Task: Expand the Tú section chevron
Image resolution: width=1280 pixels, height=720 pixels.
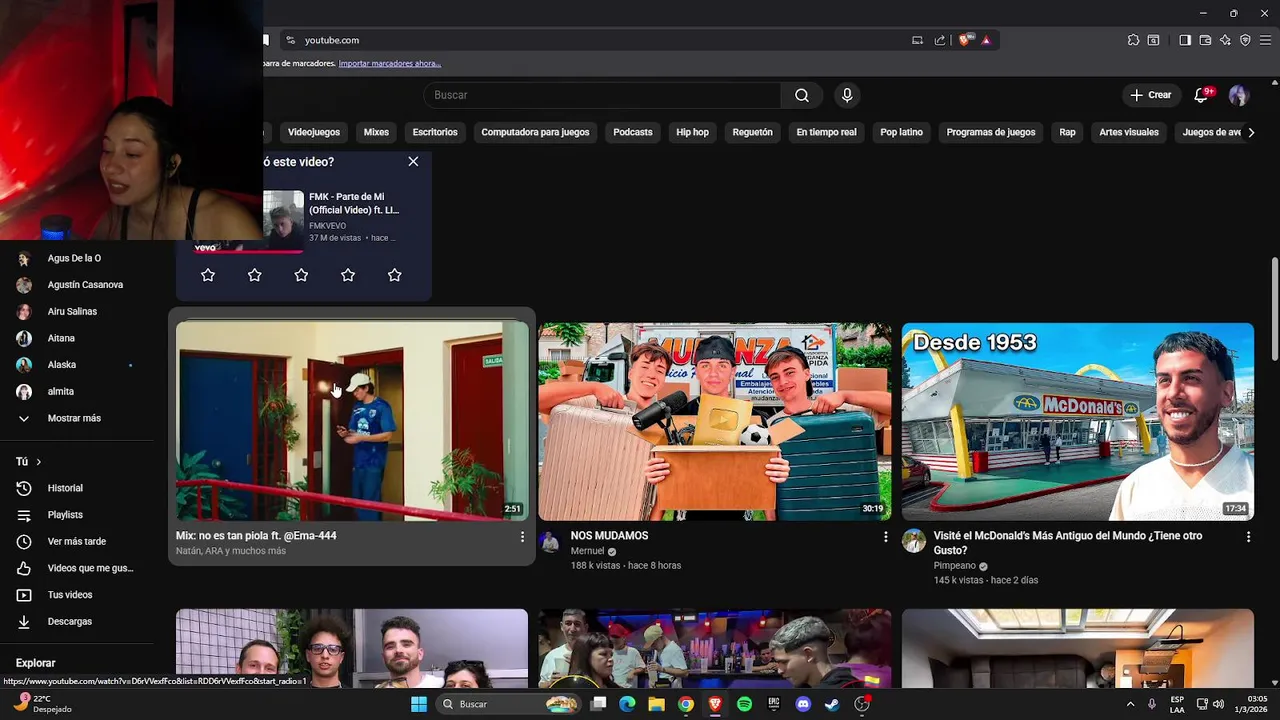Action: [39, 462]
